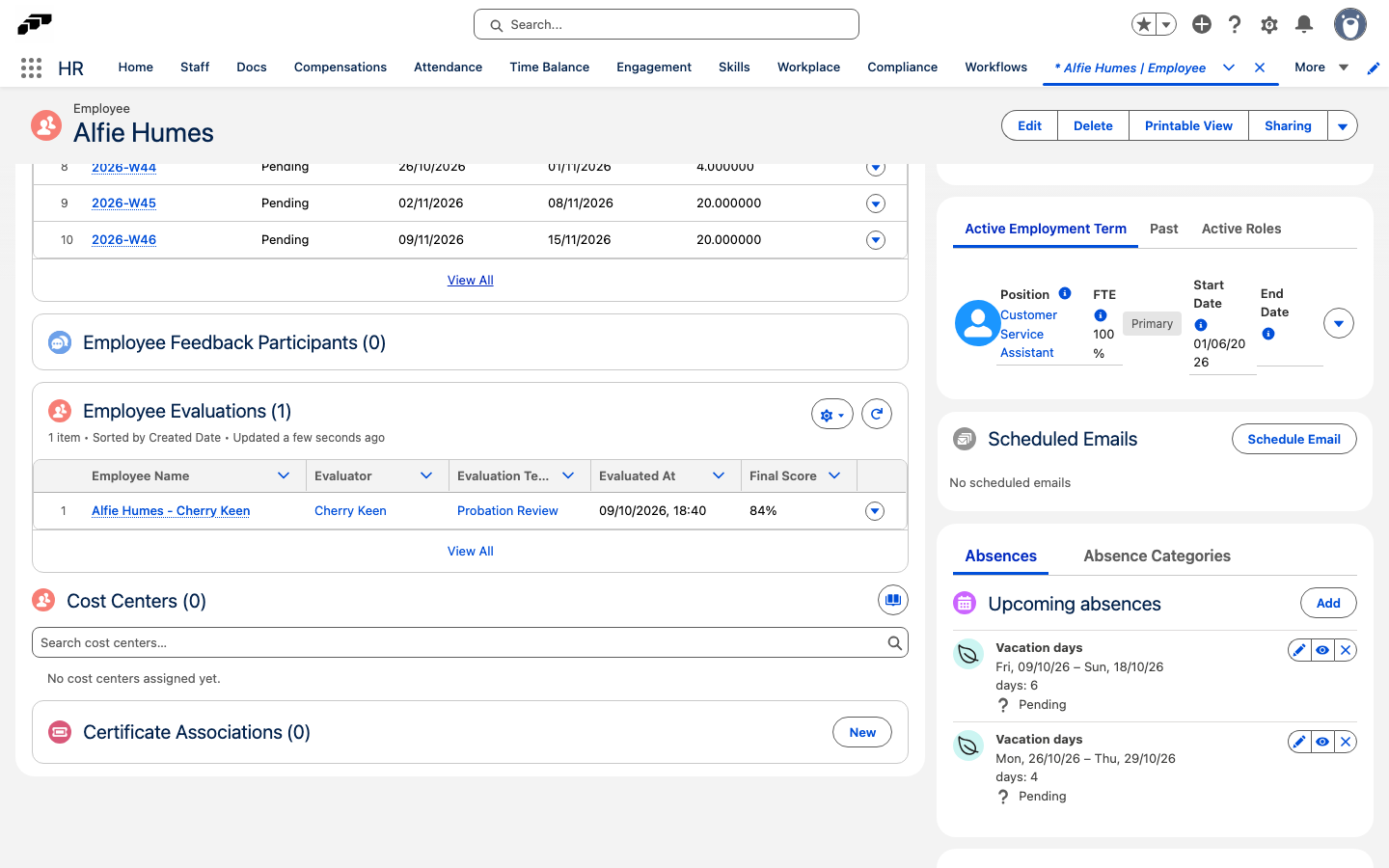1389x868 pixels.
Task: Open row actions for Probation Review evaluation
Action: [875, 511]
